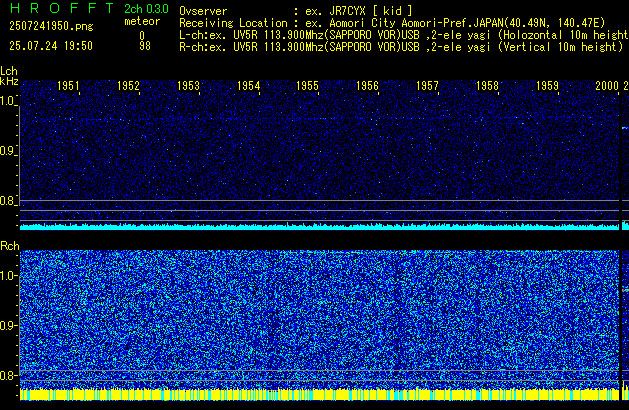Click the value 98 under meteor
This screenshot has height=410, width=629.
[145, 46]
